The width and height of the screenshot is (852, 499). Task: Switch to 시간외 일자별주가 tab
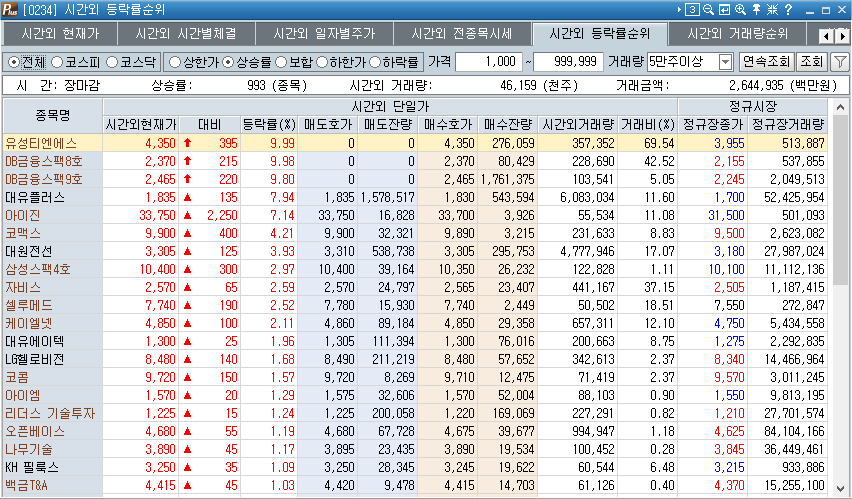pyautogui.click(x=324, y=34)
